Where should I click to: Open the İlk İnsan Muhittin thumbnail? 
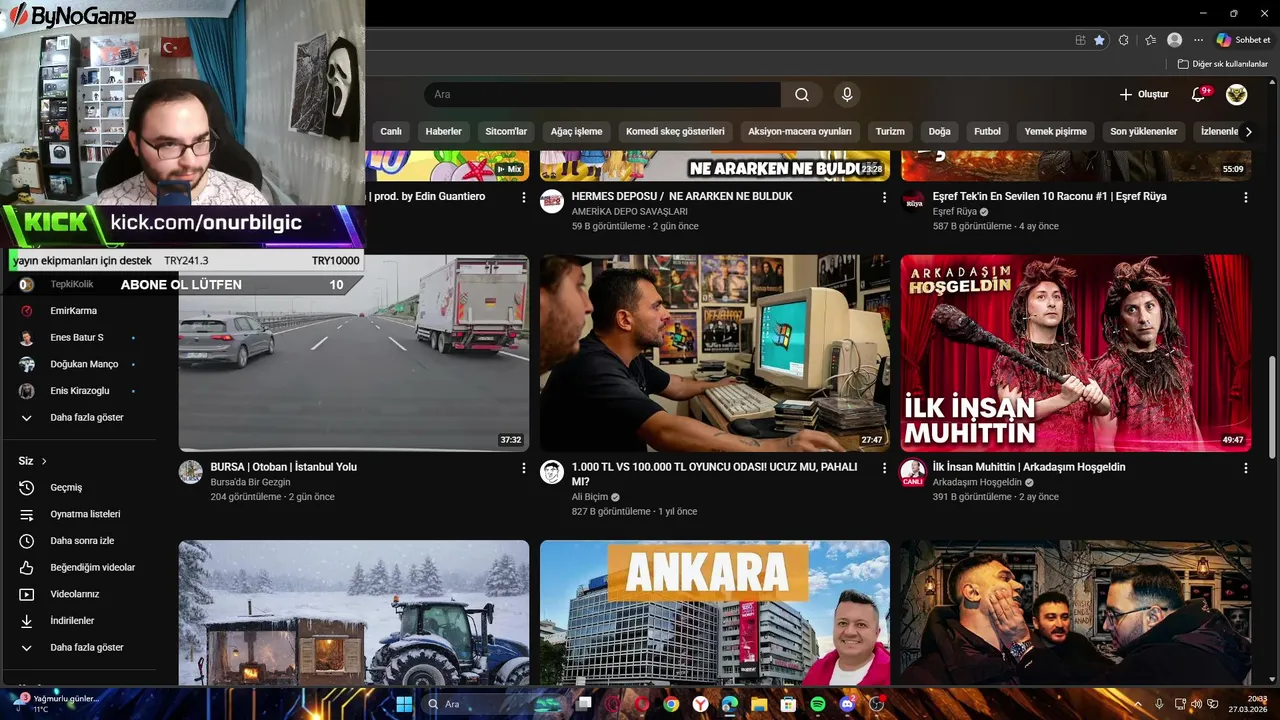(1076, 353)
